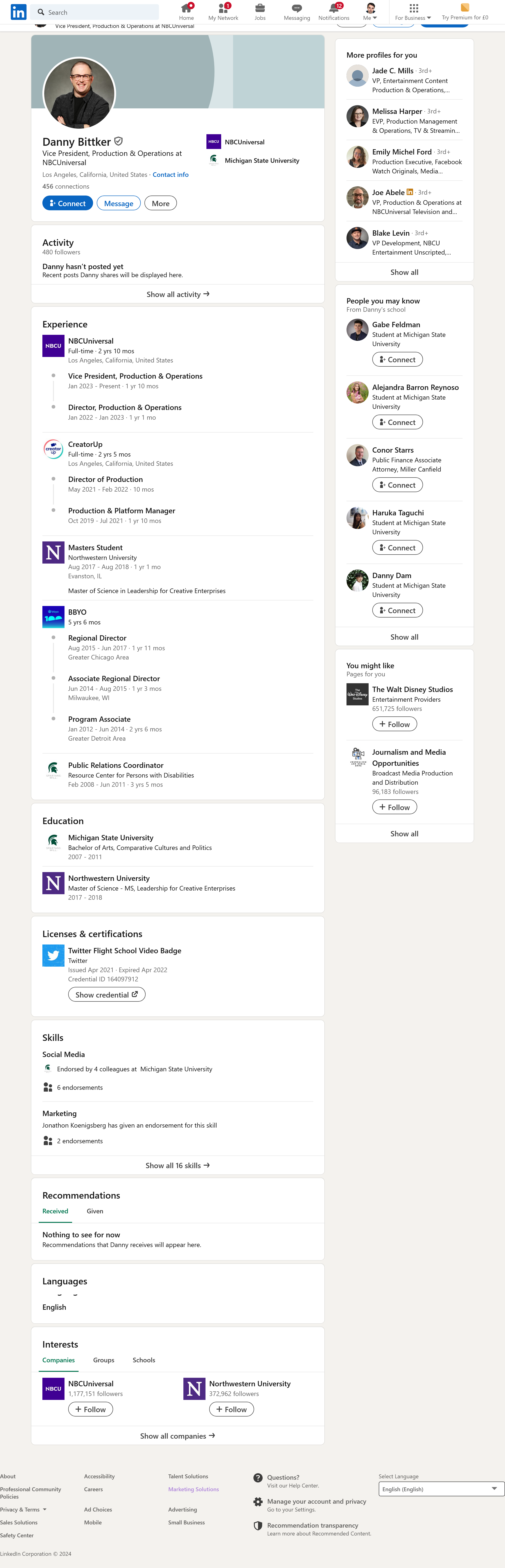Screen dimensions: 505x1568
Task: Click Danny Bittker profile photo
Action: click(79, 93)
